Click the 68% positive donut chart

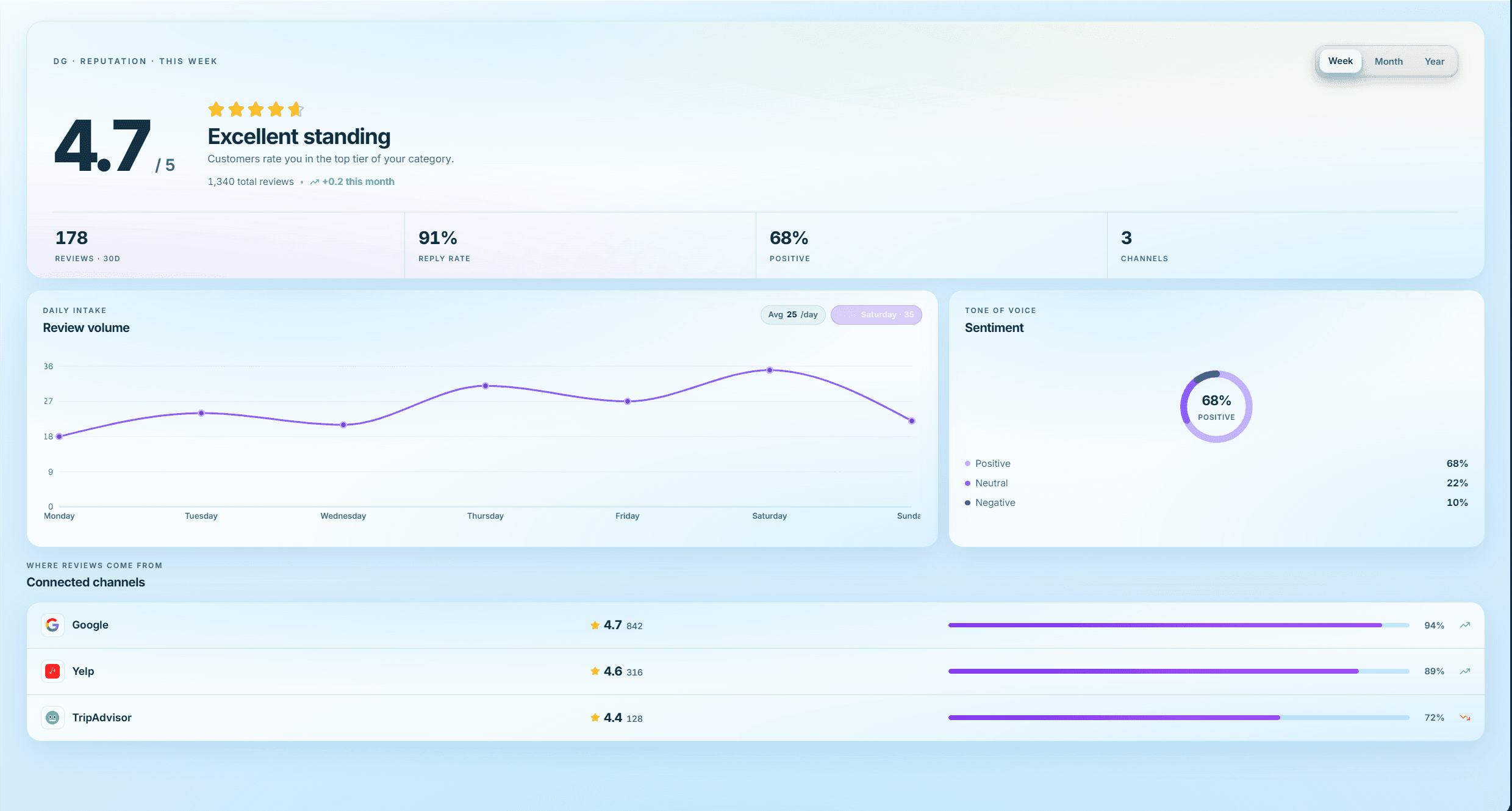tap(1216, 406)
